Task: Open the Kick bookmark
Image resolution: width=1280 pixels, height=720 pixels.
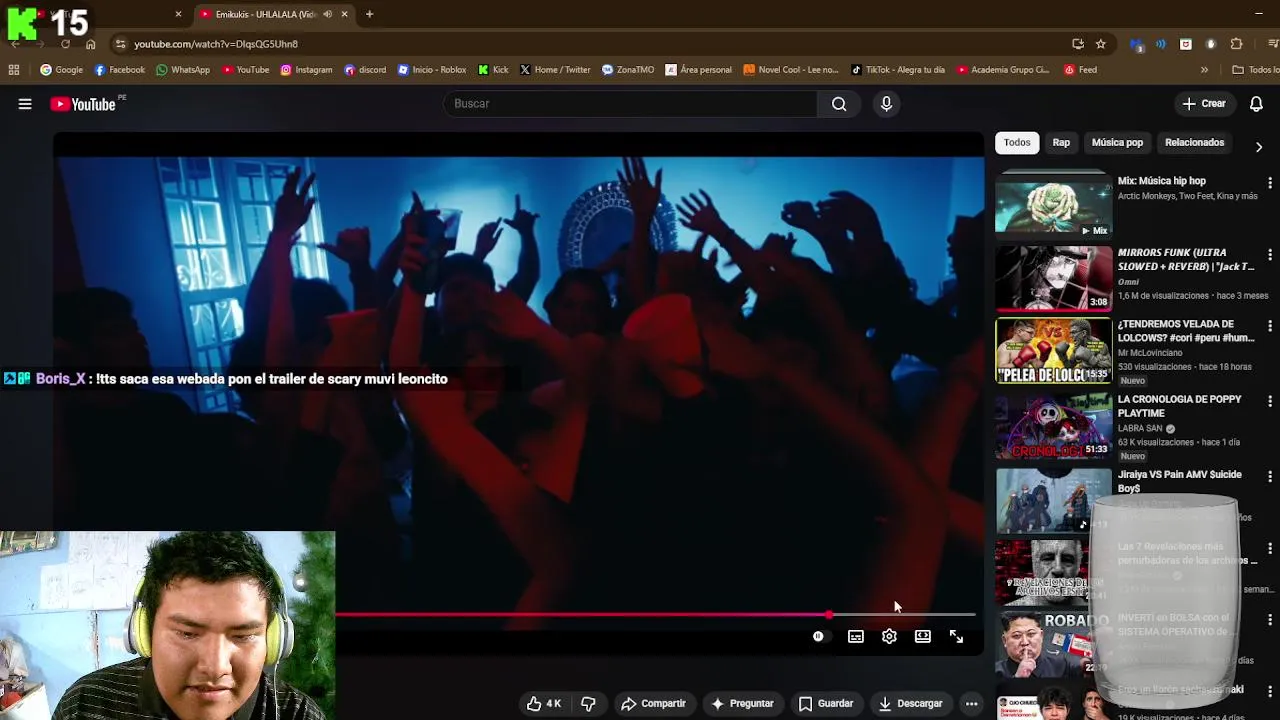Action: [494, 70]
